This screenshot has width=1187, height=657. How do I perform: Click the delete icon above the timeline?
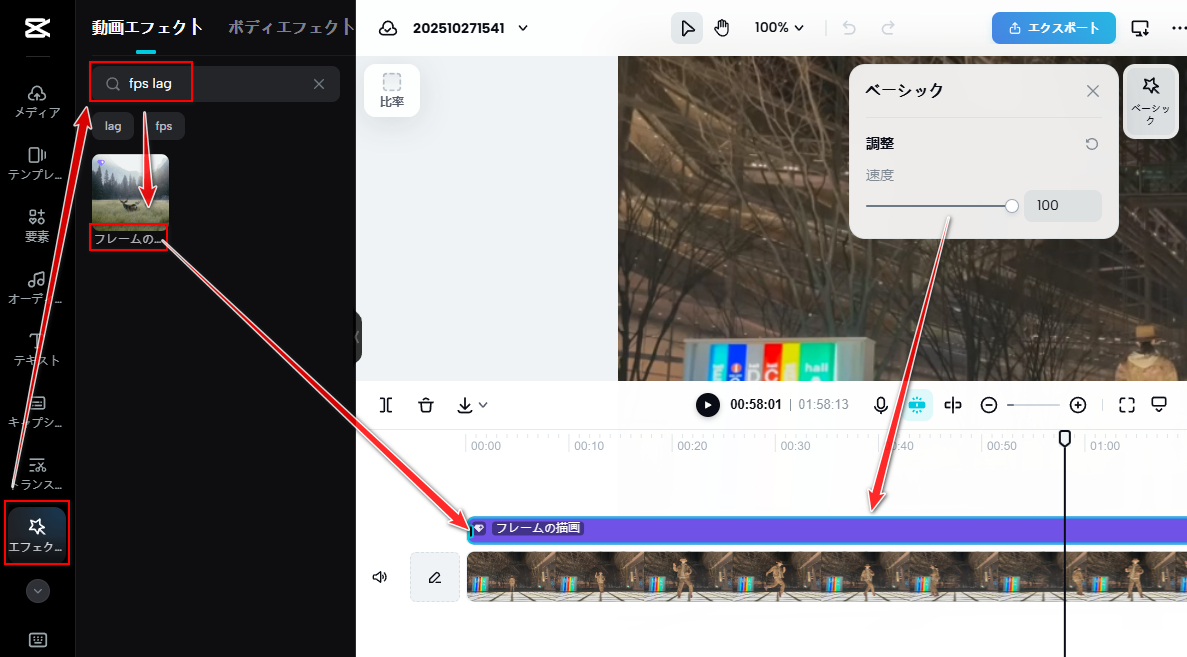[x=426, y=405]
